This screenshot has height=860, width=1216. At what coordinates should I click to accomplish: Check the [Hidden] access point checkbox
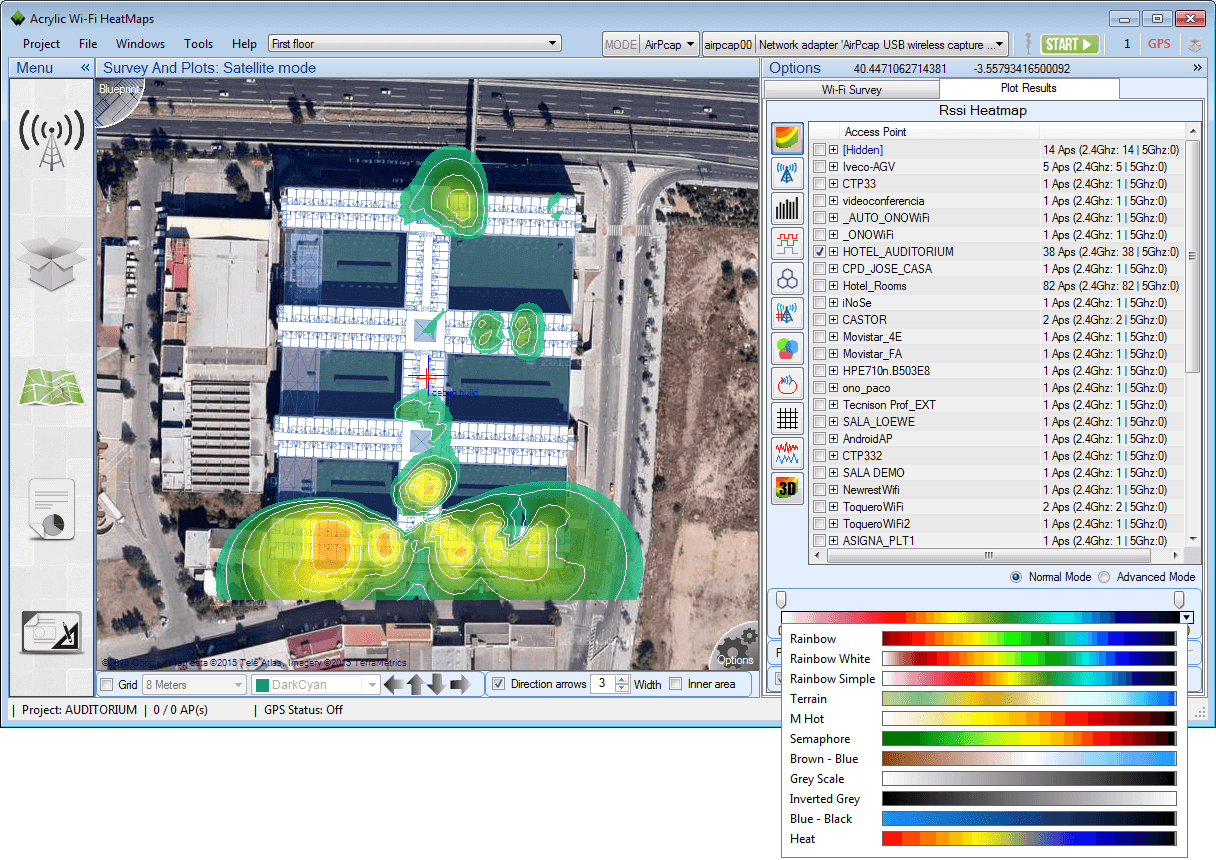(819, 150)
